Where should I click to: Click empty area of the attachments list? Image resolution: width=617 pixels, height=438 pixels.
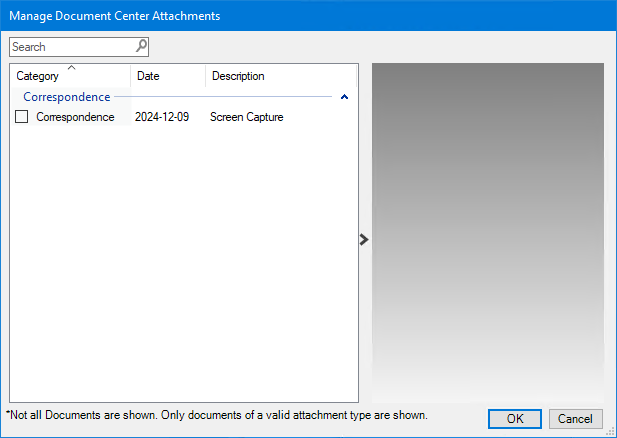tap(180, 270)
